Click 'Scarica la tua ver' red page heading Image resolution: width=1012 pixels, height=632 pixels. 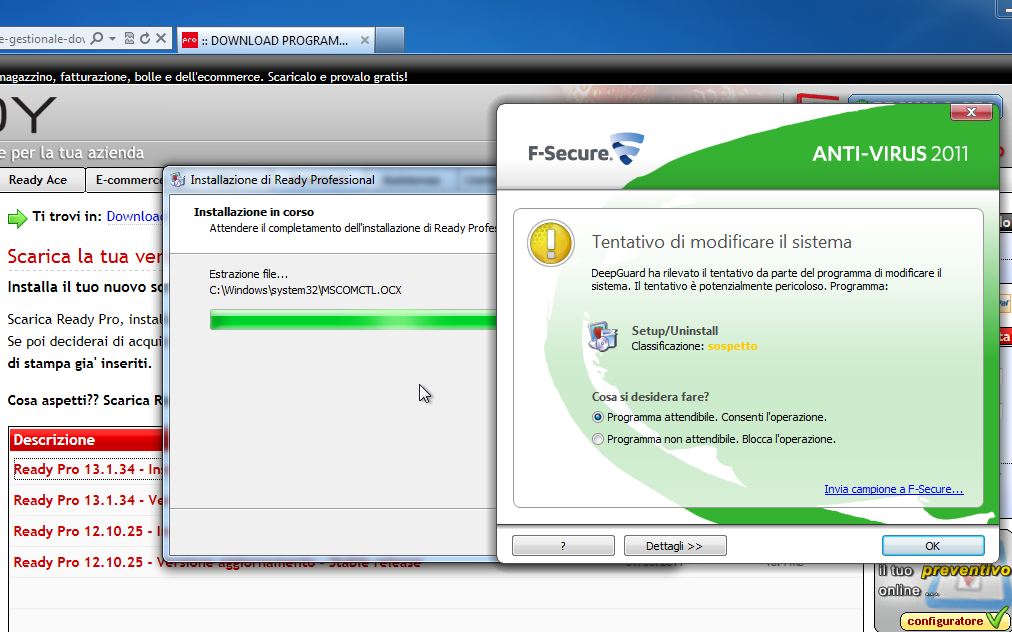pos(85,256)
